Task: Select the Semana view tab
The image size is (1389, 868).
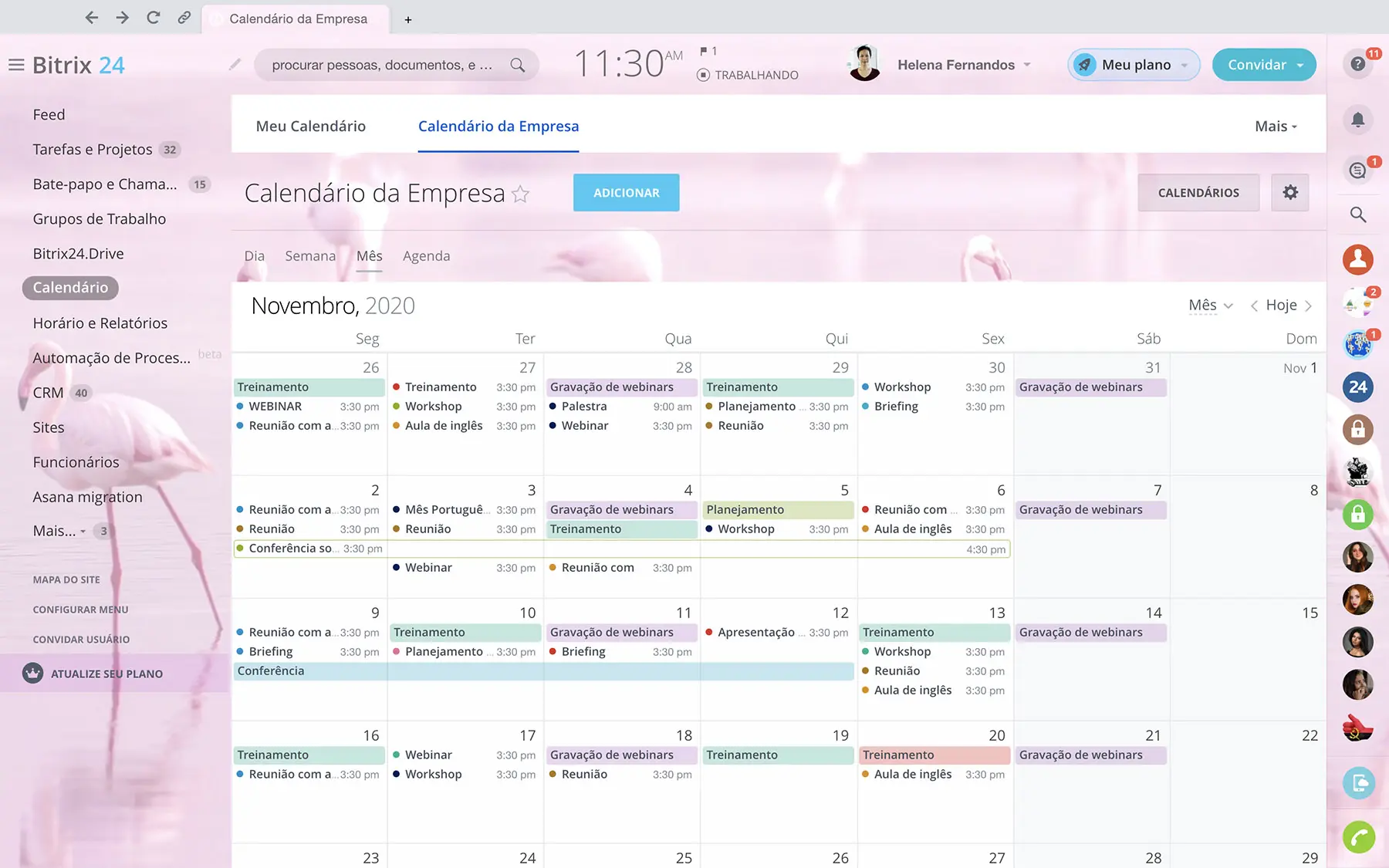Action: click(310, 255)
